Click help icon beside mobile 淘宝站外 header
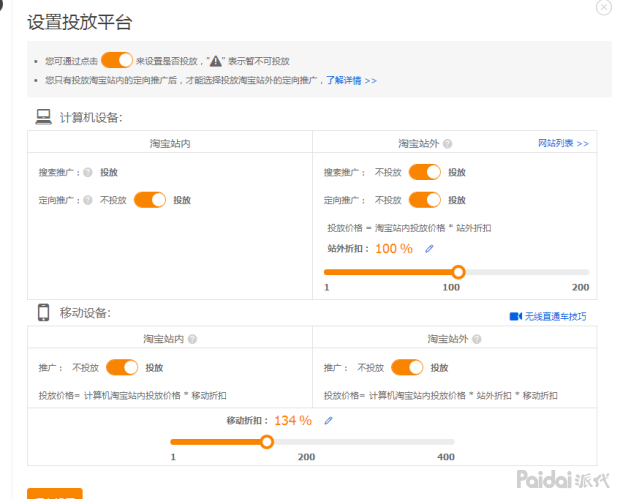Image resolution: width=620 pixels, height=499 pixels. (x=476, y=339)
